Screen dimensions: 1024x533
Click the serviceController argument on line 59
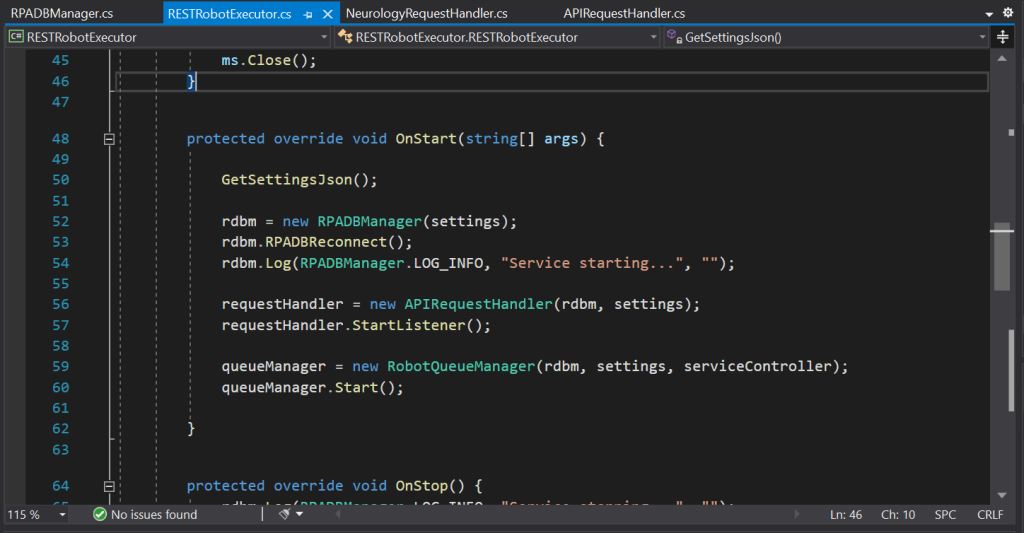pyautogui.click(x=758, y=366)
